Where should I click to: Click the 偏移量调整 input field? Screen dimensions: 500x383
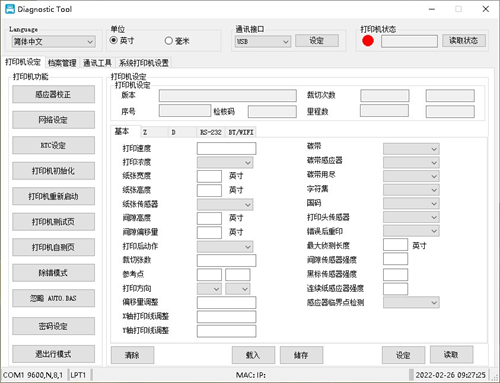(x=226, y=302)
